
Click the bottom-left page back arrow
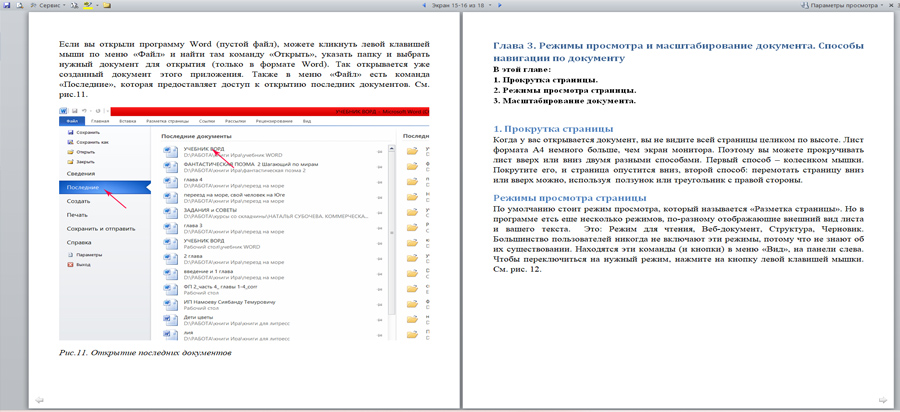tap(38, 400)
